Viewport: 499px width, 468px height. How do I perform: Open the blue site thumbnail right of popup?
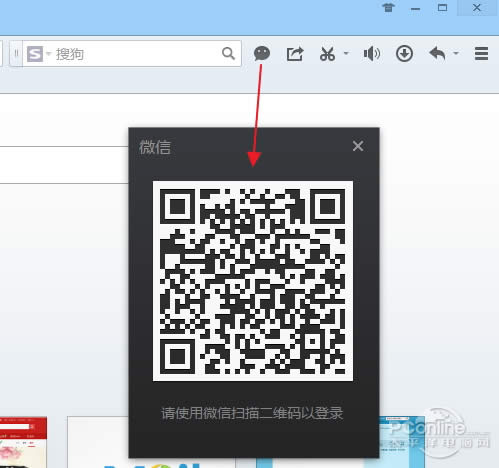[402, 442]
